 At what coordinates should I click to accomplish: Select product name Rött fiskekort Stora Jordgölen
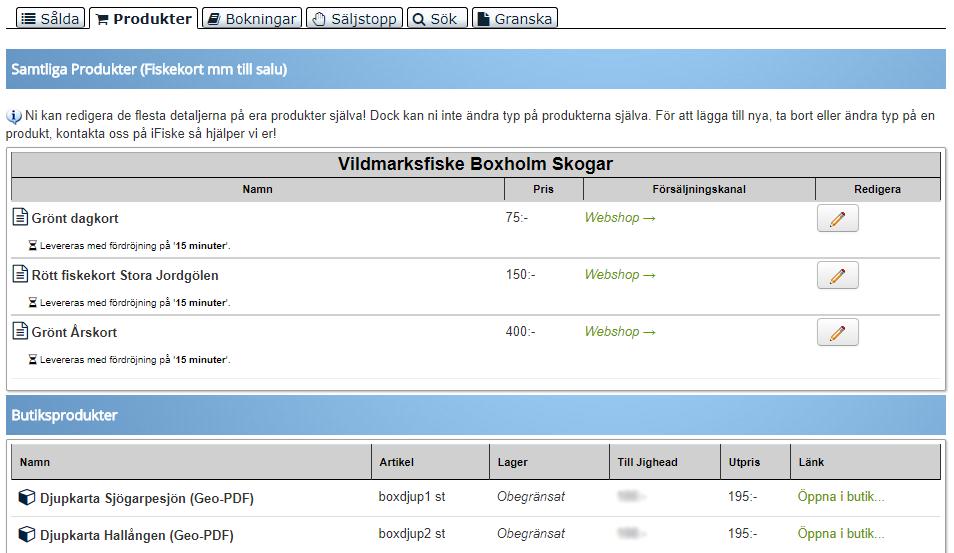tap(125, 276)
